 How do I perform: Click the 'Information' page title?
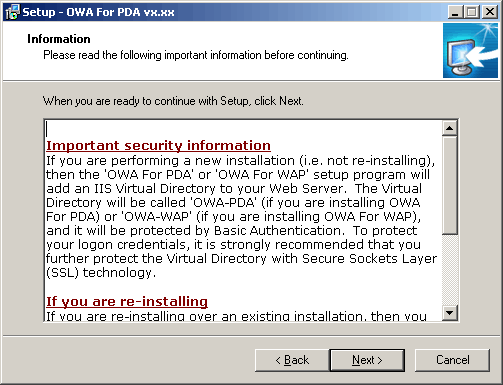click(59, 39)
